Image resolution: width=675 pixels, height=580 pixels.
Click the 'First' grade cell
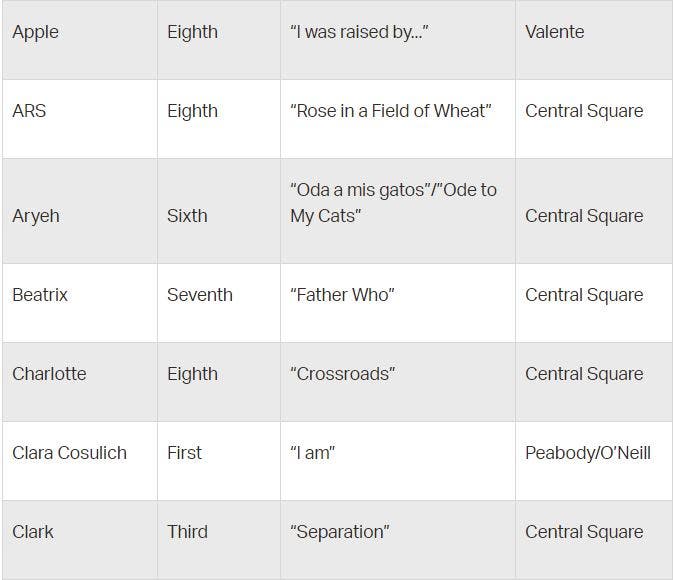coord(184,453)
